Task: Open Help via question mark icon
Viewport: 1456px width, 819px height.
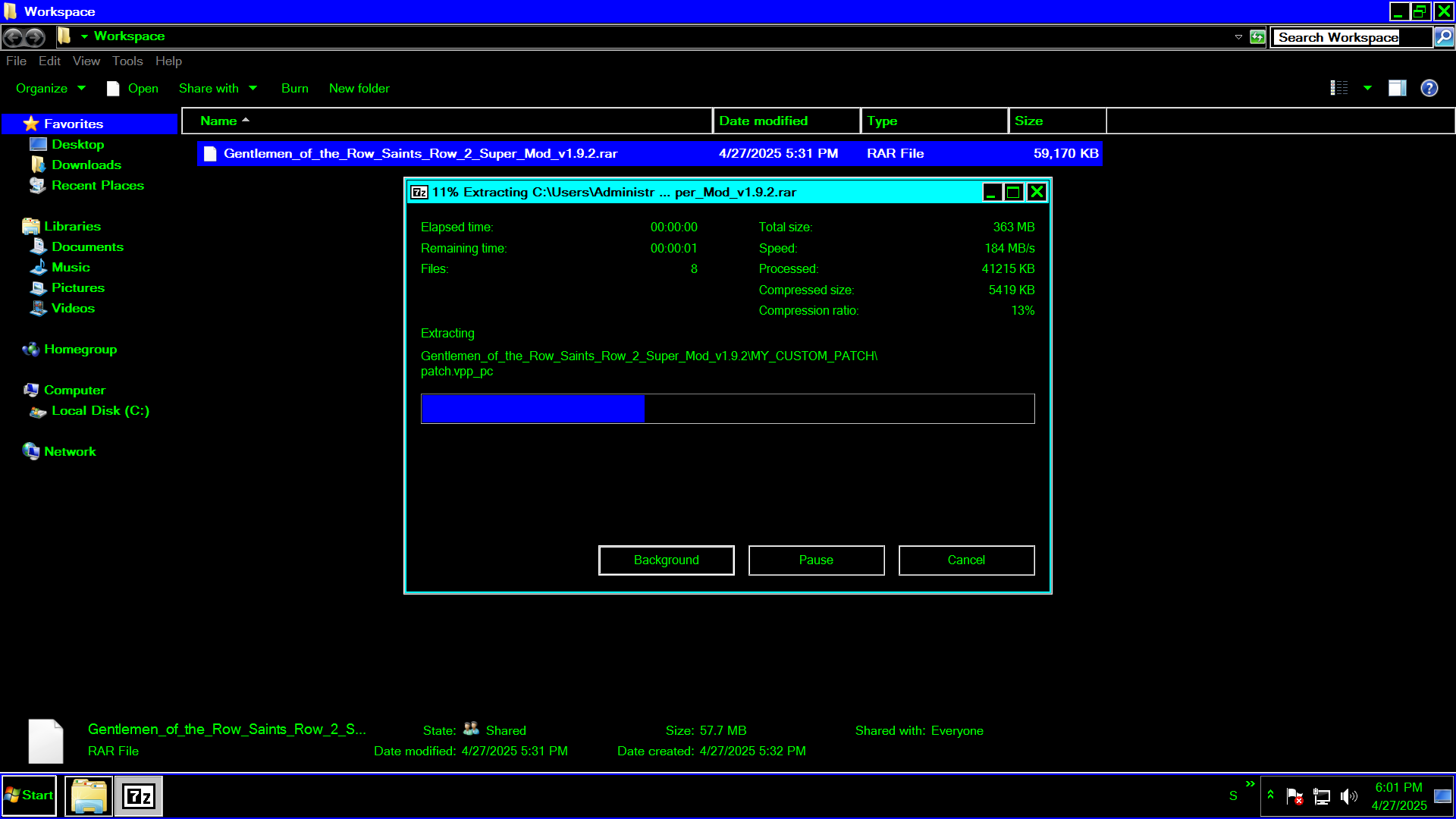Action: click(x=1429, y=88)
